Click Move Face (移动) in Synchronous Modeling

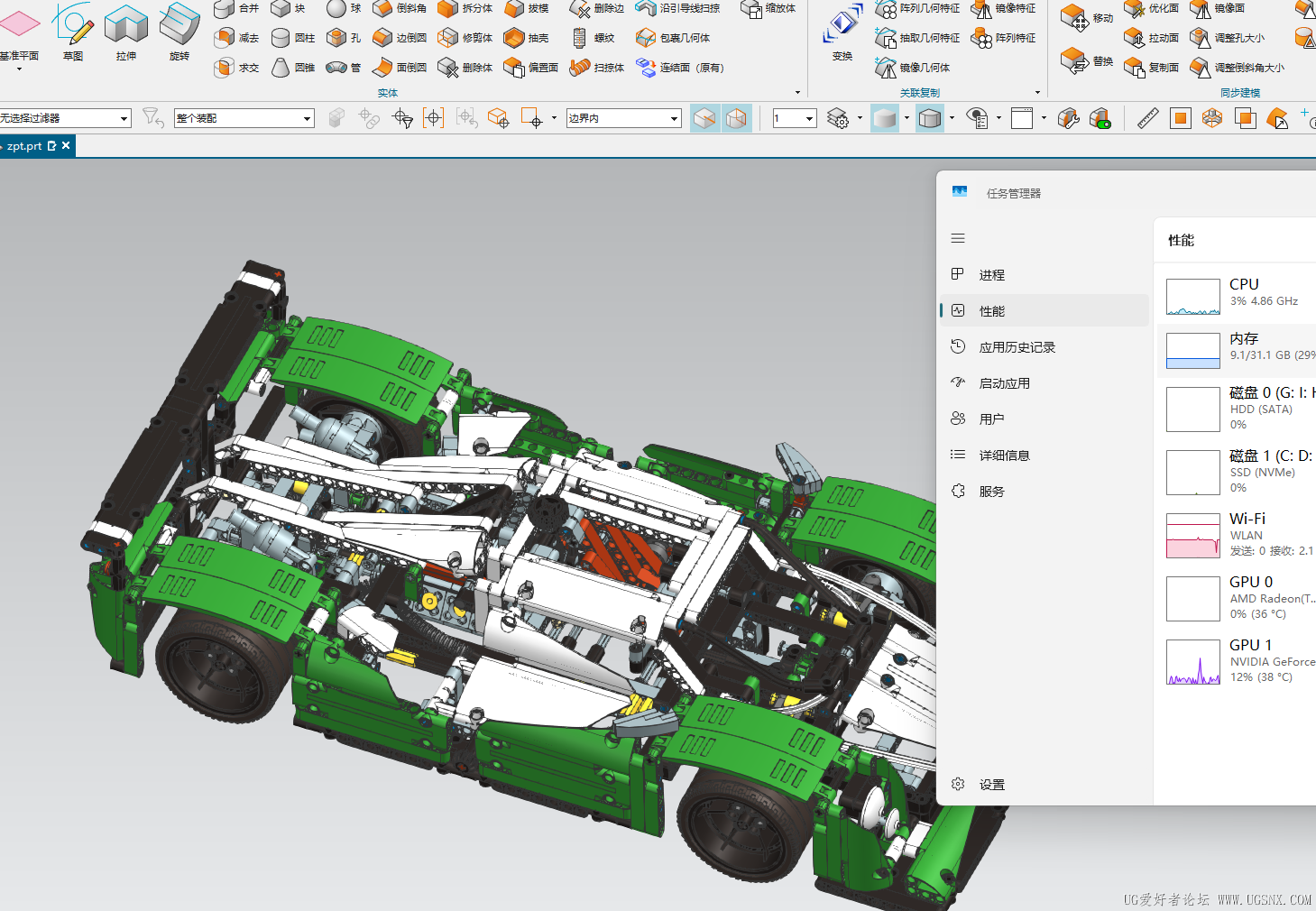click(1087, 17)
